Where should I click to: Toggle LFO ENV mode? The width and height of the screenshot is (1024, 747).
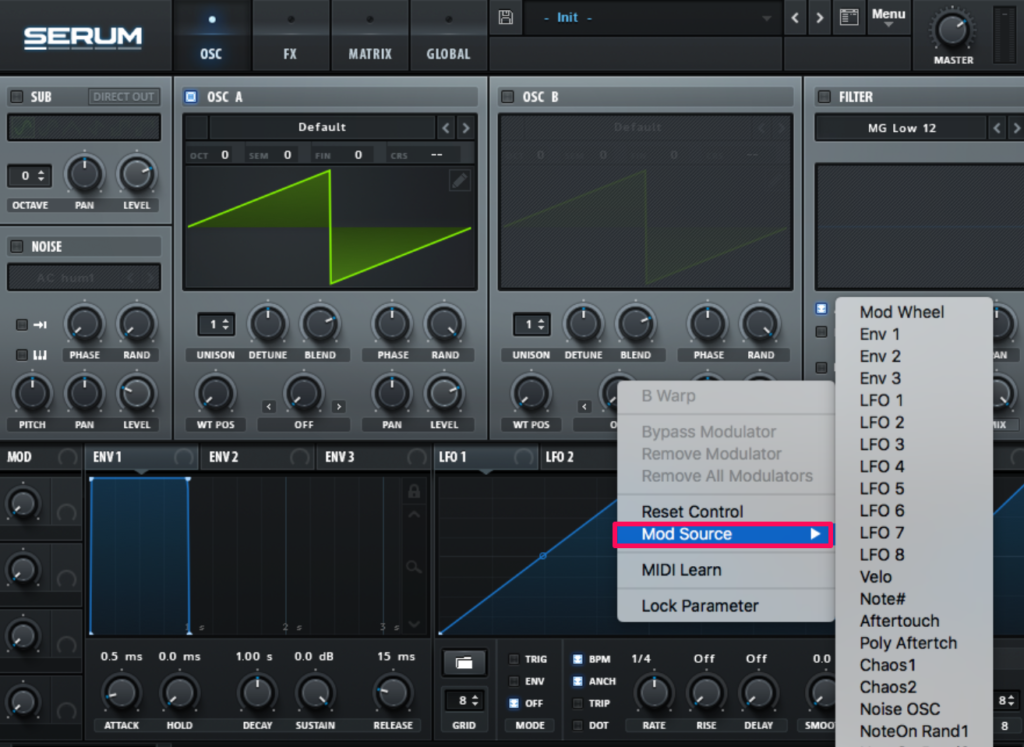pos(514,681)
